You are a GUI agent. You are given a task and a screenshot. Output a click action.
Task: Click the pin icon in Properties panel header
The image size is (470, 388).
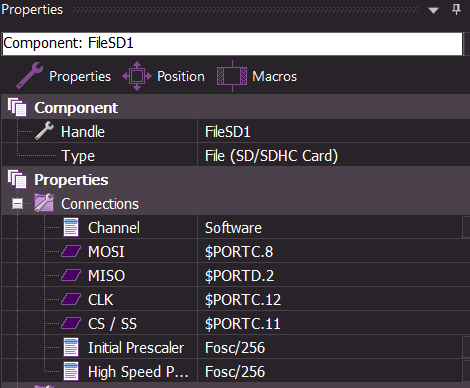click(456, 9)
